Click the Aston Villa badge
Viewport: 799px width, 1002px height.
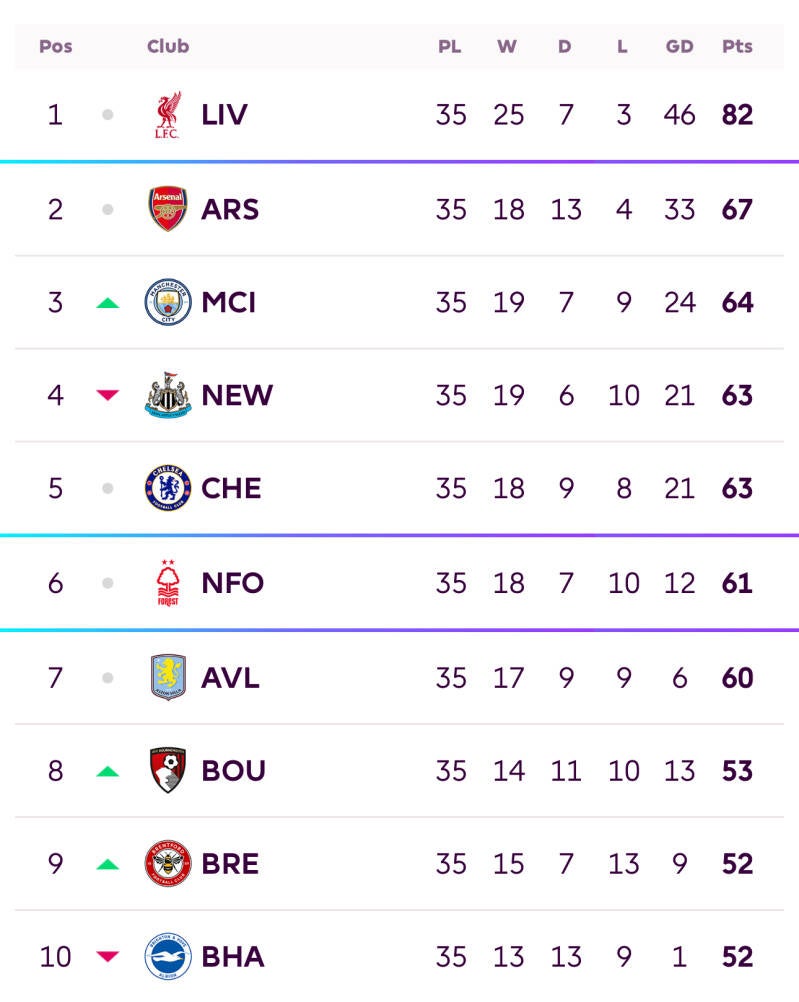[168, 677]
